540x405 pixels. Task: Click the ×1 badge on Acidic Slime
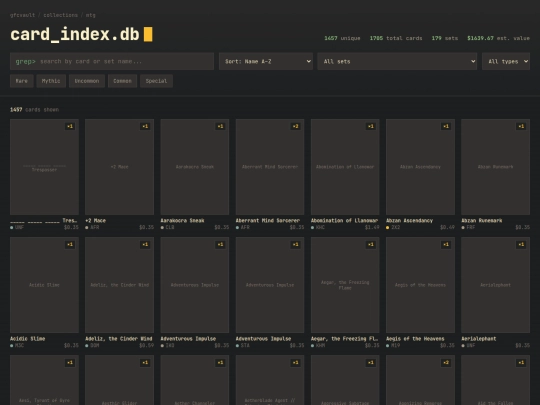(70, 245)
